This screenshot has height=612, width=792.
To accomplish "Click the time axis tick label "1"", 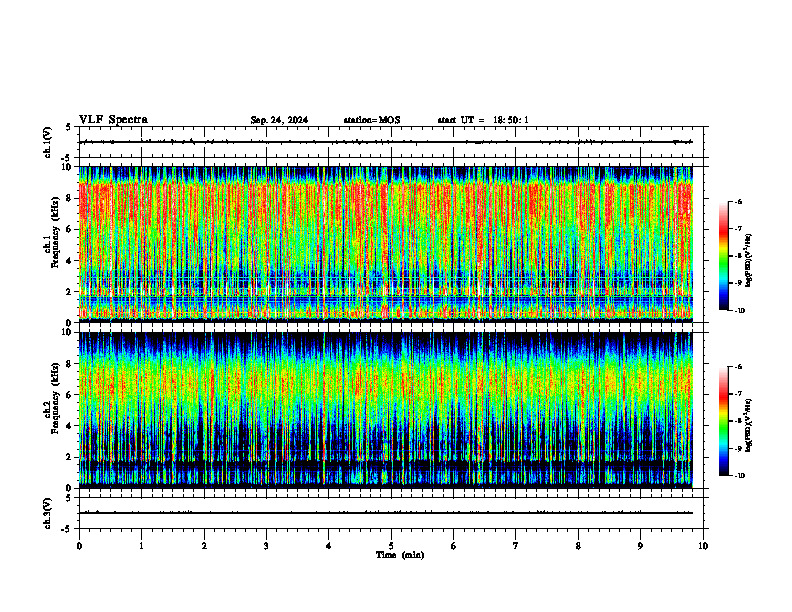I will click(141, 546).
